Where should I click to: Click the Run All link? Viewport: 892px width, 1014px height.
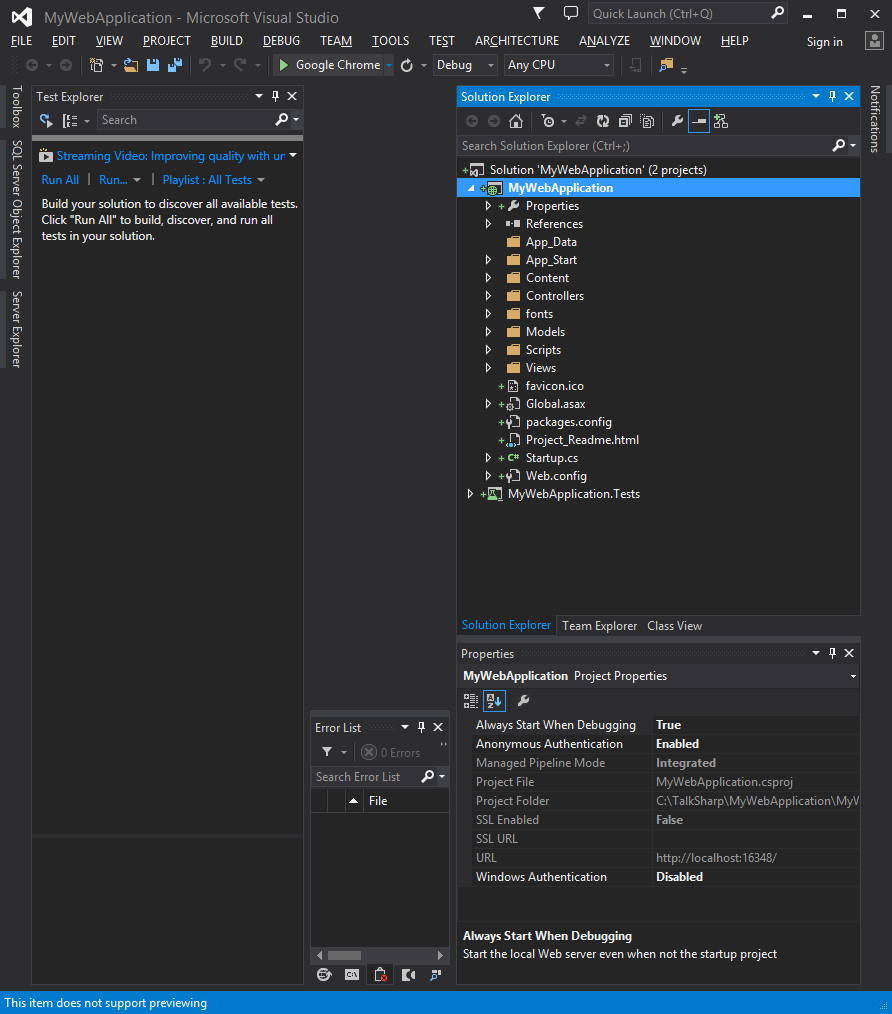click(60, 180)
